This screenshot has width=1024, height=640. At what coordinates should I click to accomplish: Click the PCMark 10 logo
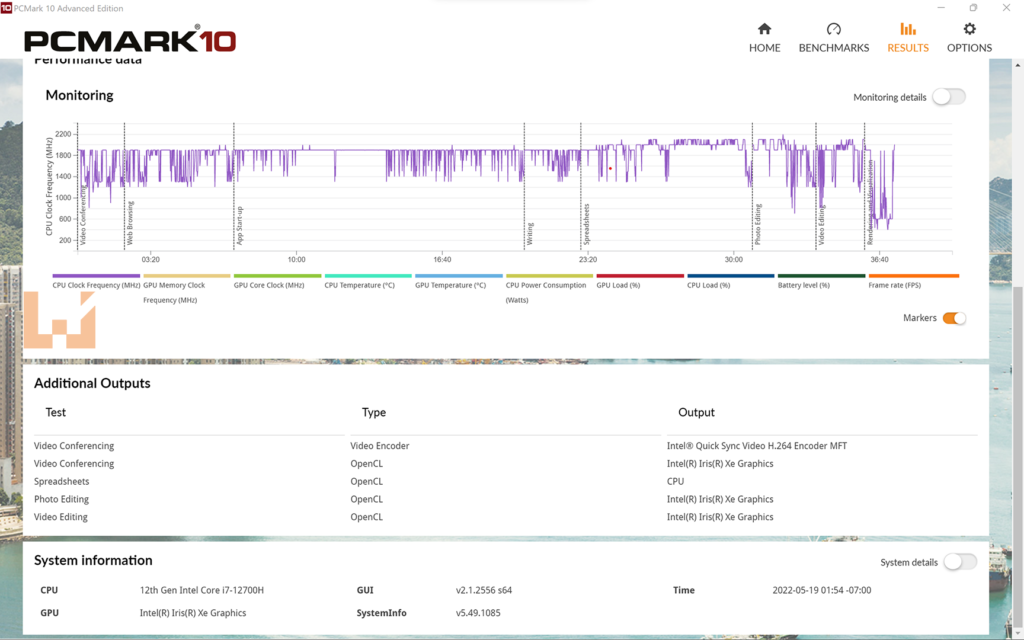click(130, 40)
